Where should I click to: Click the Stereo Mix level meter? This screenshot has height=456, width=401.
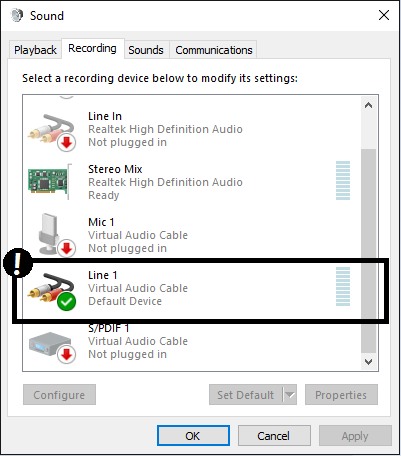343,180
